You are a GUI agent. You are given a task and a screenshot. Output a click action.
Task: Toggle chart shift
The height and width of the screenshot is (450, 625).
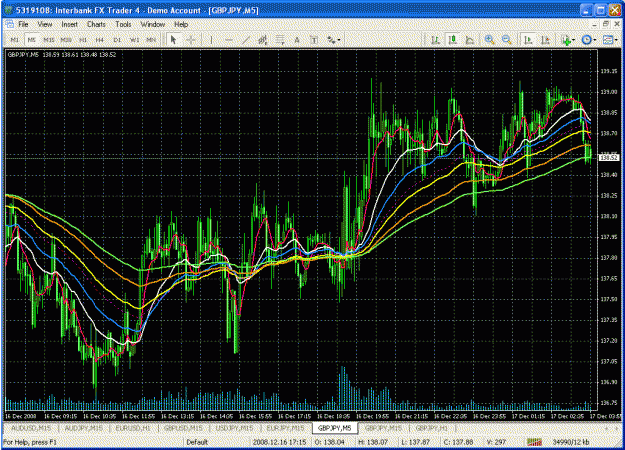(x=545, y=40)
